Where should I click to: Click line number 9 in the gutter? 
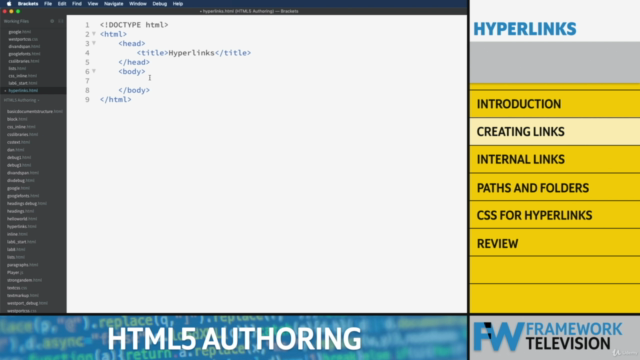click(87, 100)
